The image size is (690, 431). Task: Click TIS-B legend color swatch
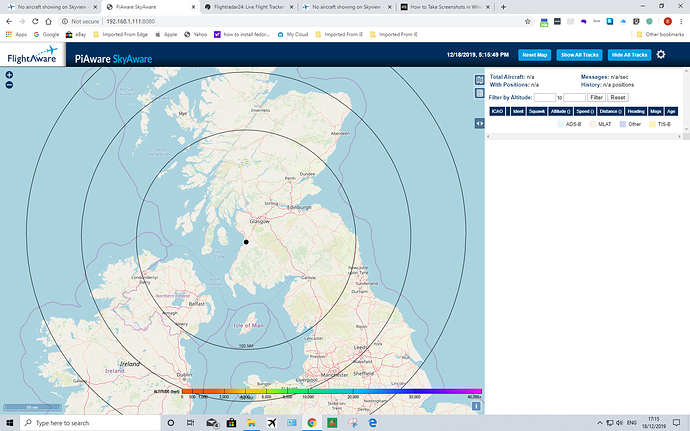[652, 124]
